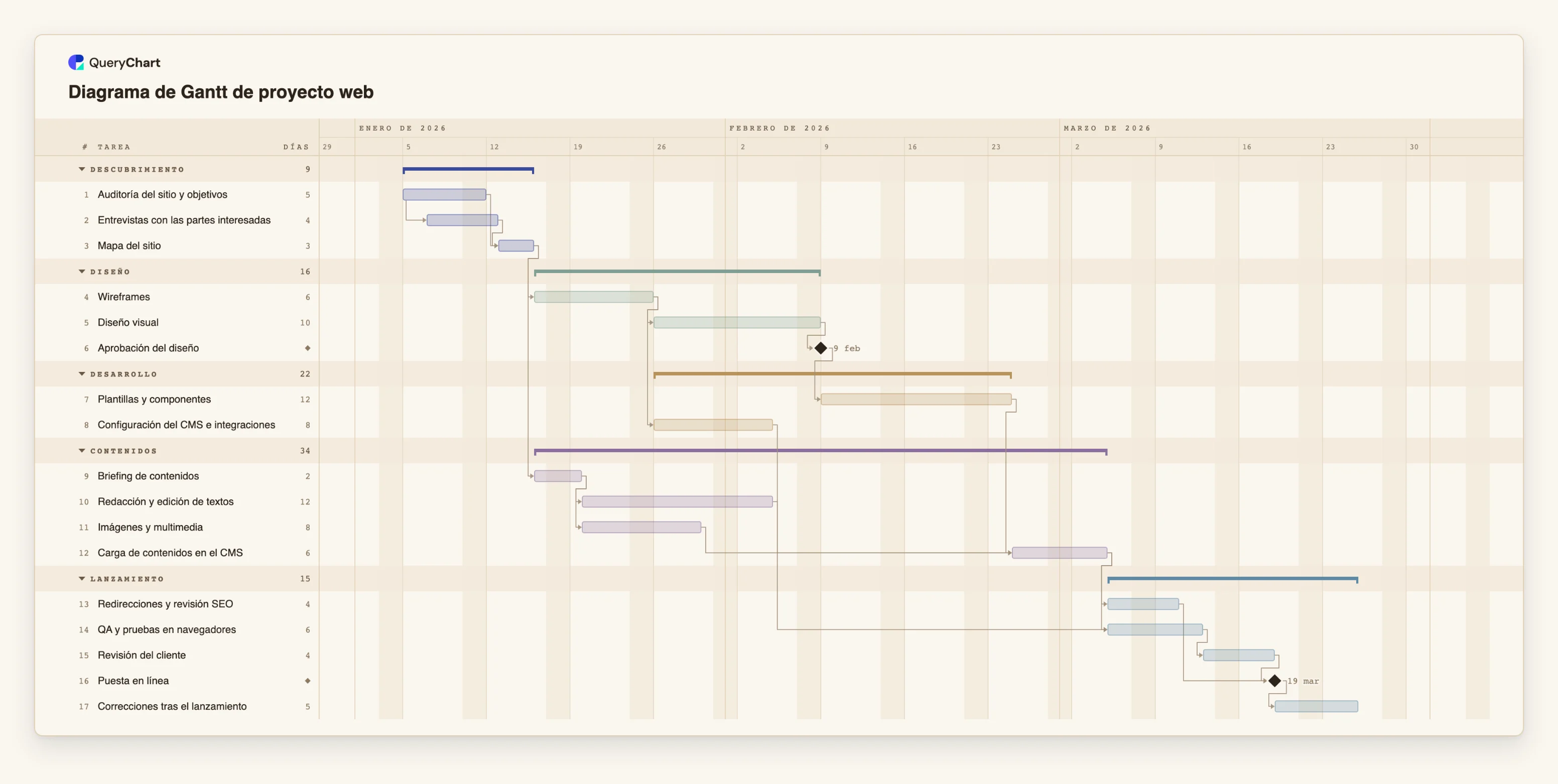The width and height of the screenshot is (1558, 784).
Task: Click the Desarrollo brown summary bar
Action: (x=833, y=374)
